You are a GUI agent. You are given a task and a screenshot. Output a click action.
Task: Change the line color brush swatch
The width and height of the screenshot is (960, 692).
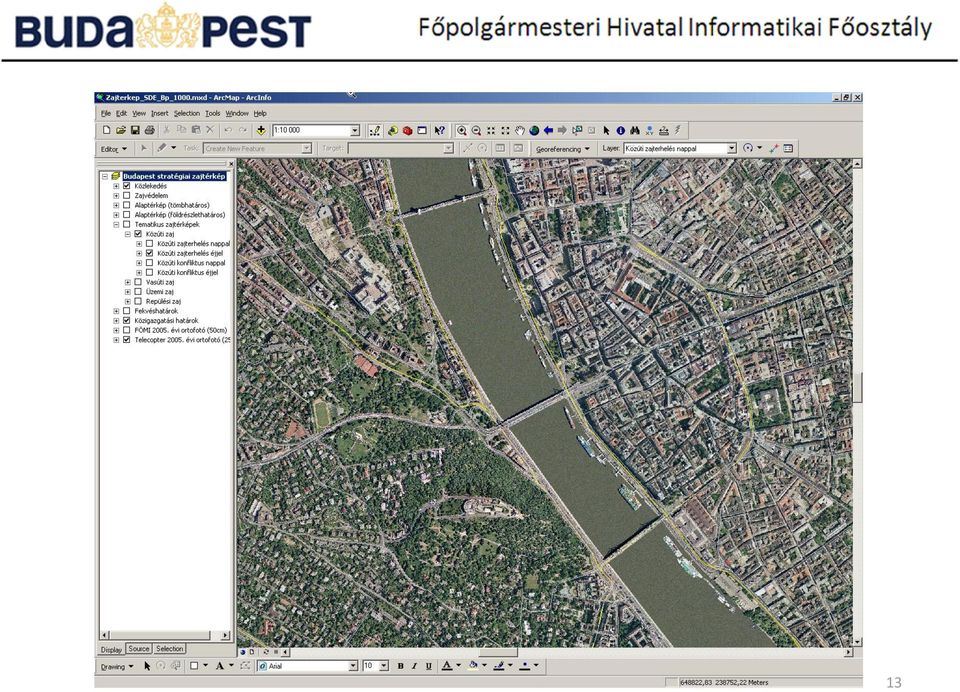[498, 666]
